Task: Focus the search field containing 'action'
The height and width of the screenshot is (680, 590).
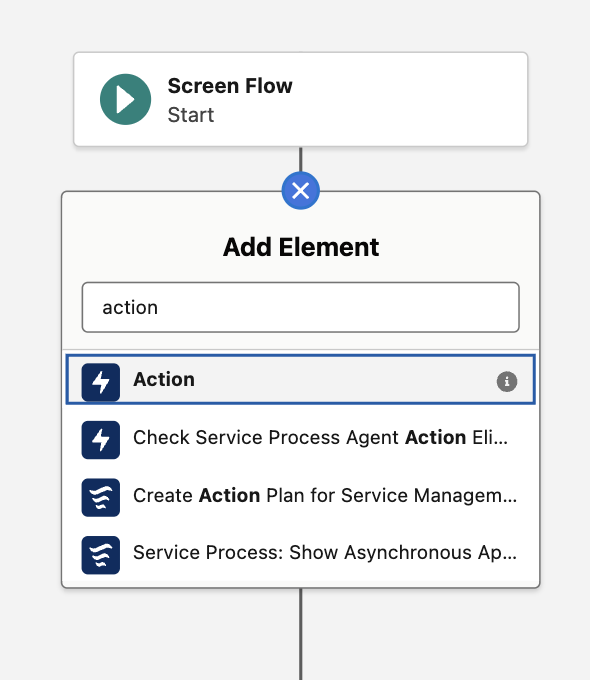Action: click(301, 307)
